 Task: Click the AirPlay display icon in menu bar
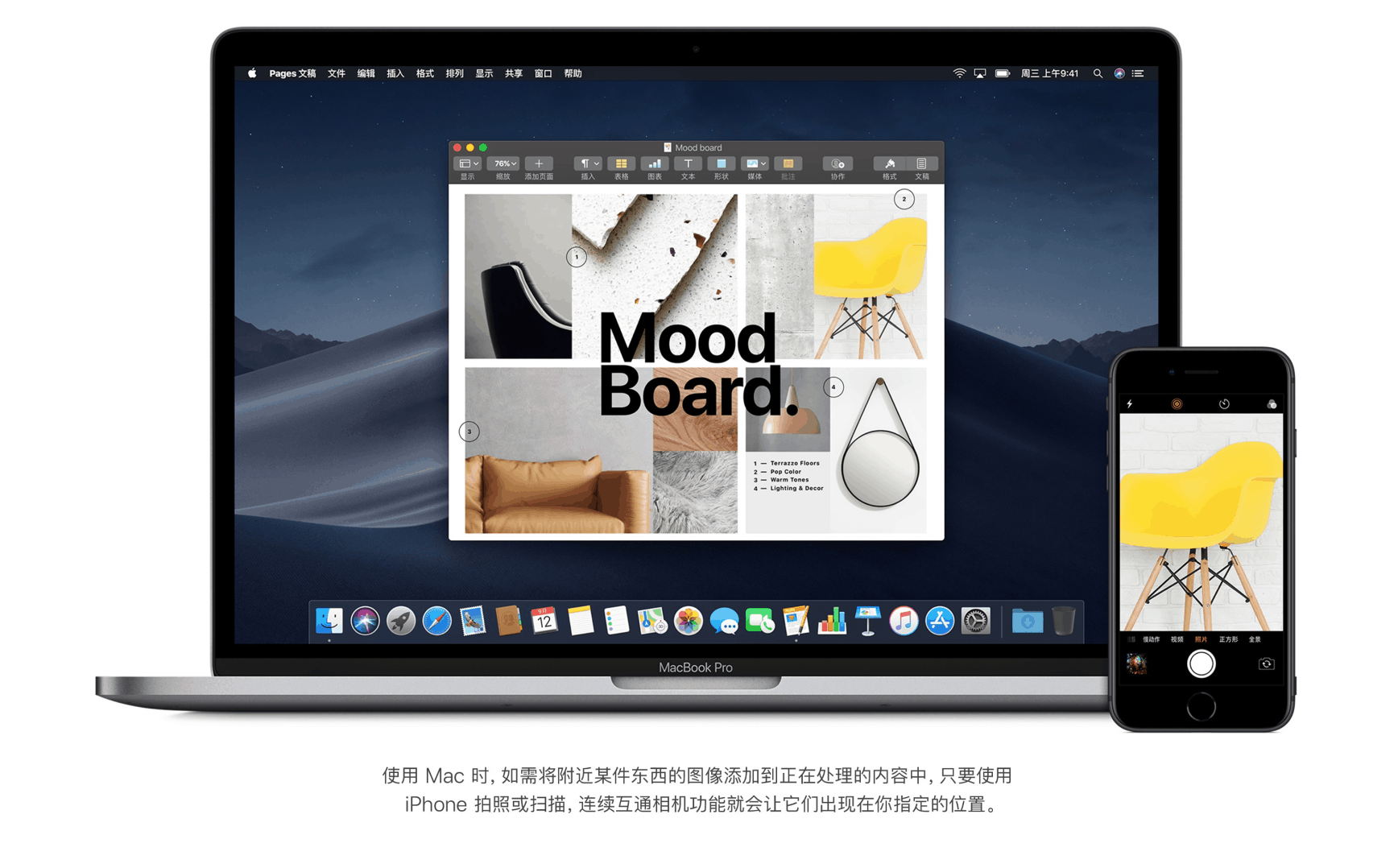[x=980, y=73]
